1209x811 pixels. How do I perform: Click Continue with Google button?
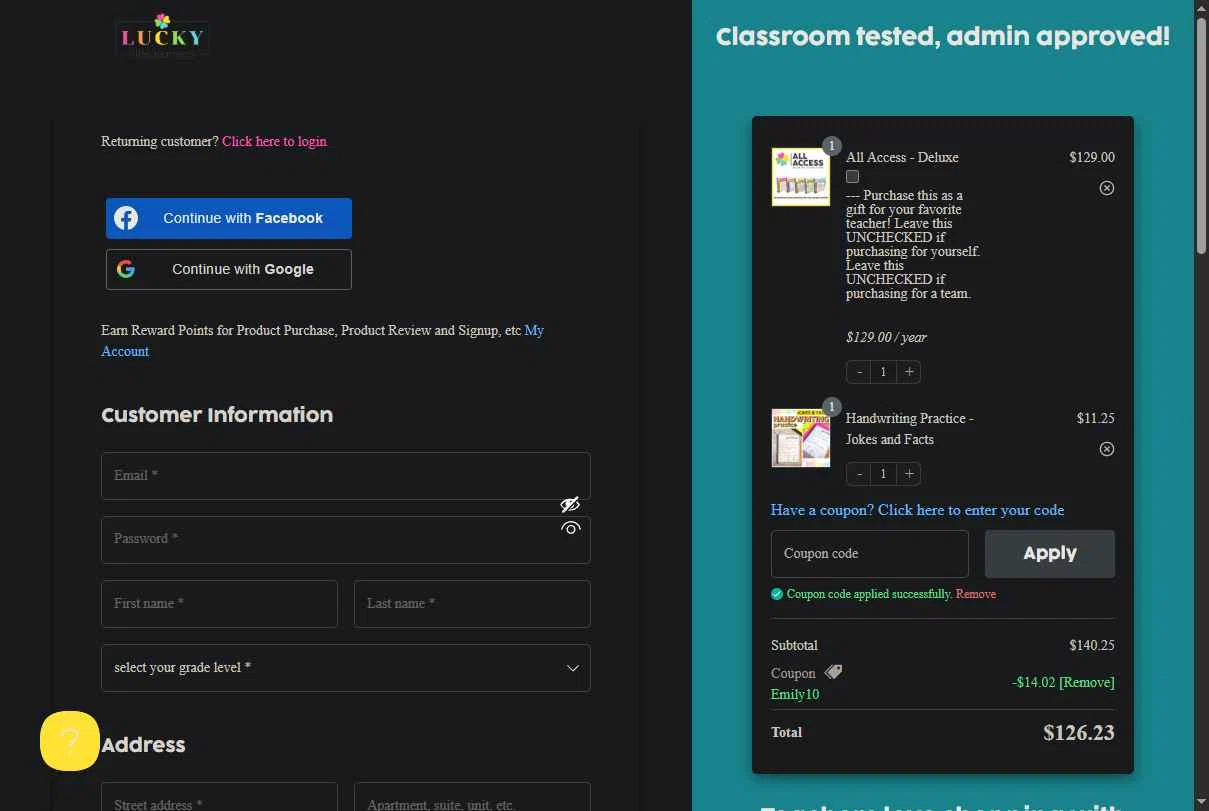coord(229,269)
